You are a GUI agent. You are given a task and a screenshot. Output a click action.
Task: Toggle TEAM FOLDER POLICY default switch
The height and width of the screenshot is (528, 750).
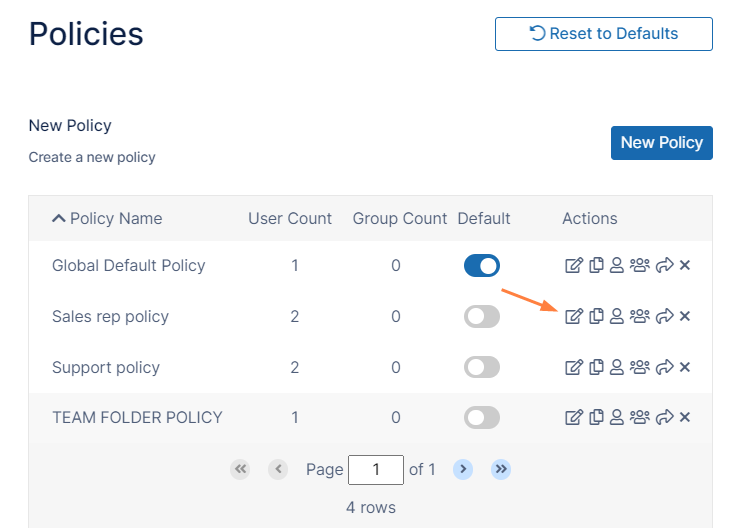pyautogui.click(x=481, y=417)
